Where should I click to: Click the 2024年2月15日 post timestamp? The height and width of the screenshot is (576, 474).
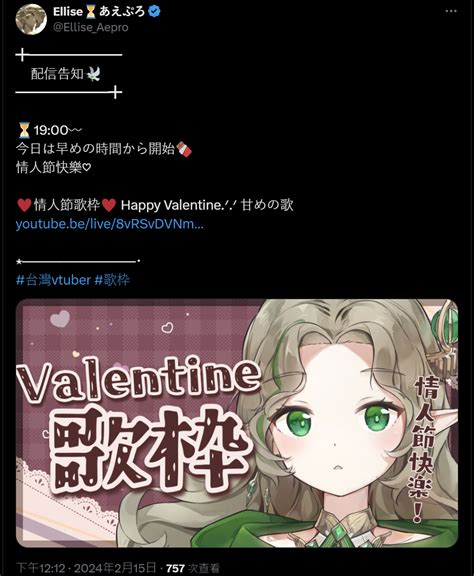[x=115, y=568]
